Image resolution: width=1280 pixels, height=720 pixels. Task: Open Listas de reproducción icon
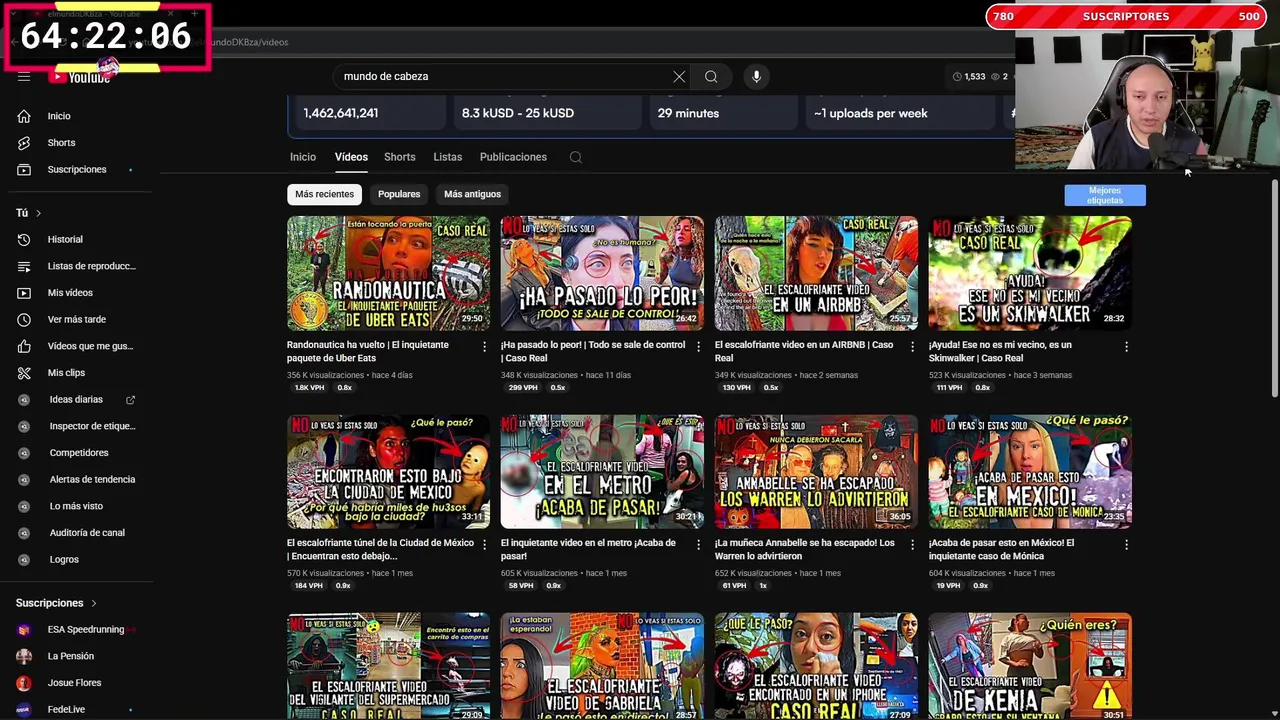point(24,266)
